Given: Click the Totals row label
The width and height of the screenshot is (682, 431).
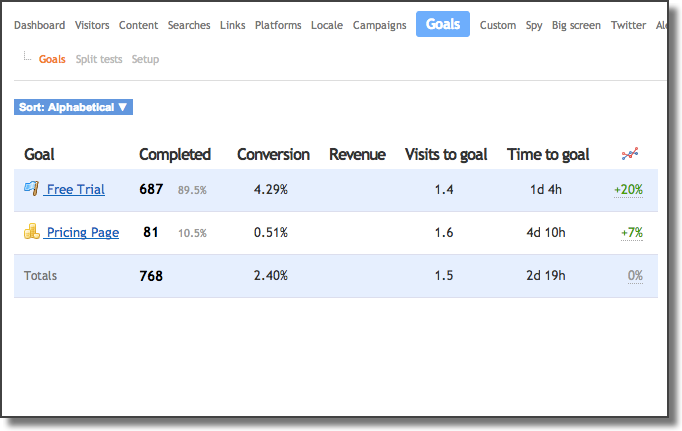Looking at the screenshot, I should 40,276.
